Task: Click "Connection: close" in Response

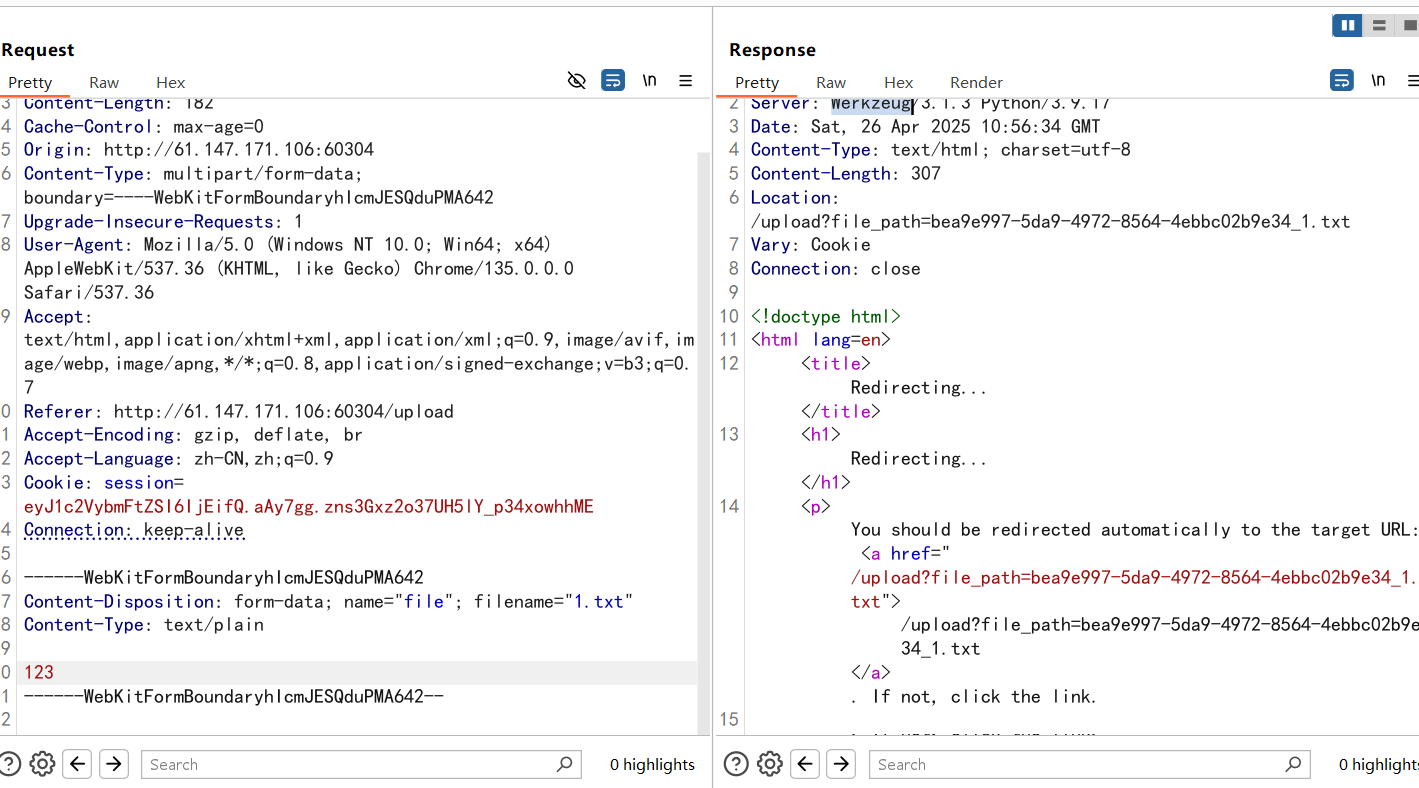Action: (x=836, y=268)
